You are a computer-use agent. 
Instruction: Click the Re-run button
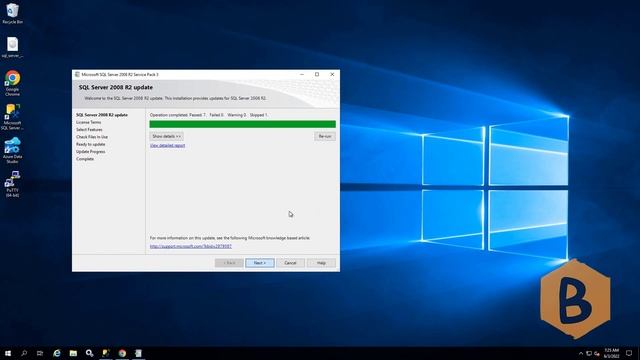325,136
